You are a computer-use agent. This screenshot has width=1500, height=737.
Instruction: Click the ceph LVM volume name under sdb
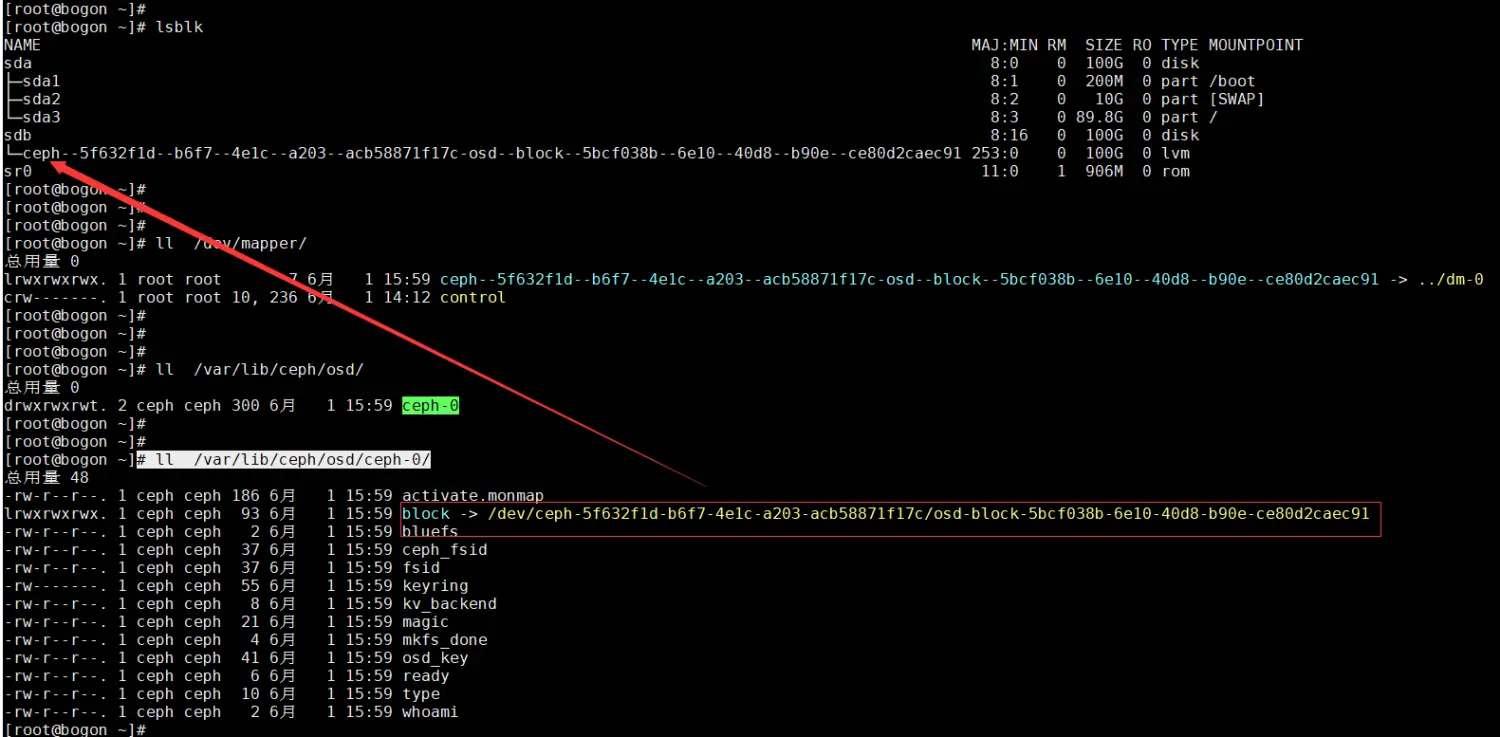[x=491, y=153]
